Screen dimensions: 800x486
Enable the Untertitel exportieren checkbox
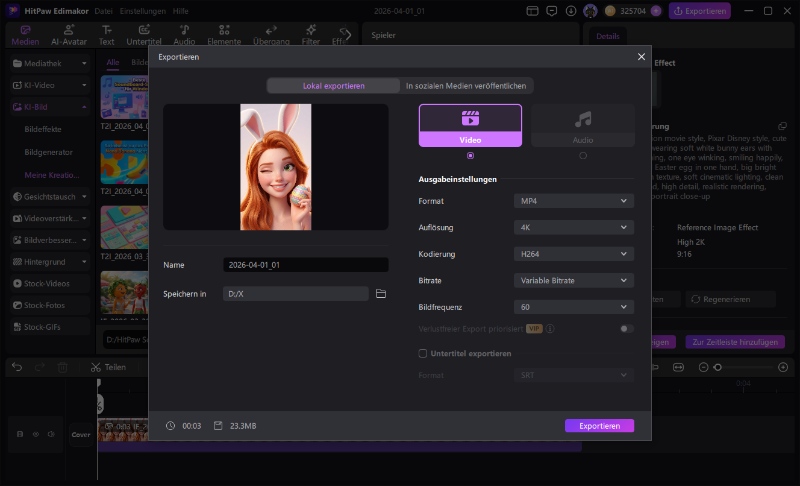coord(423,353)
